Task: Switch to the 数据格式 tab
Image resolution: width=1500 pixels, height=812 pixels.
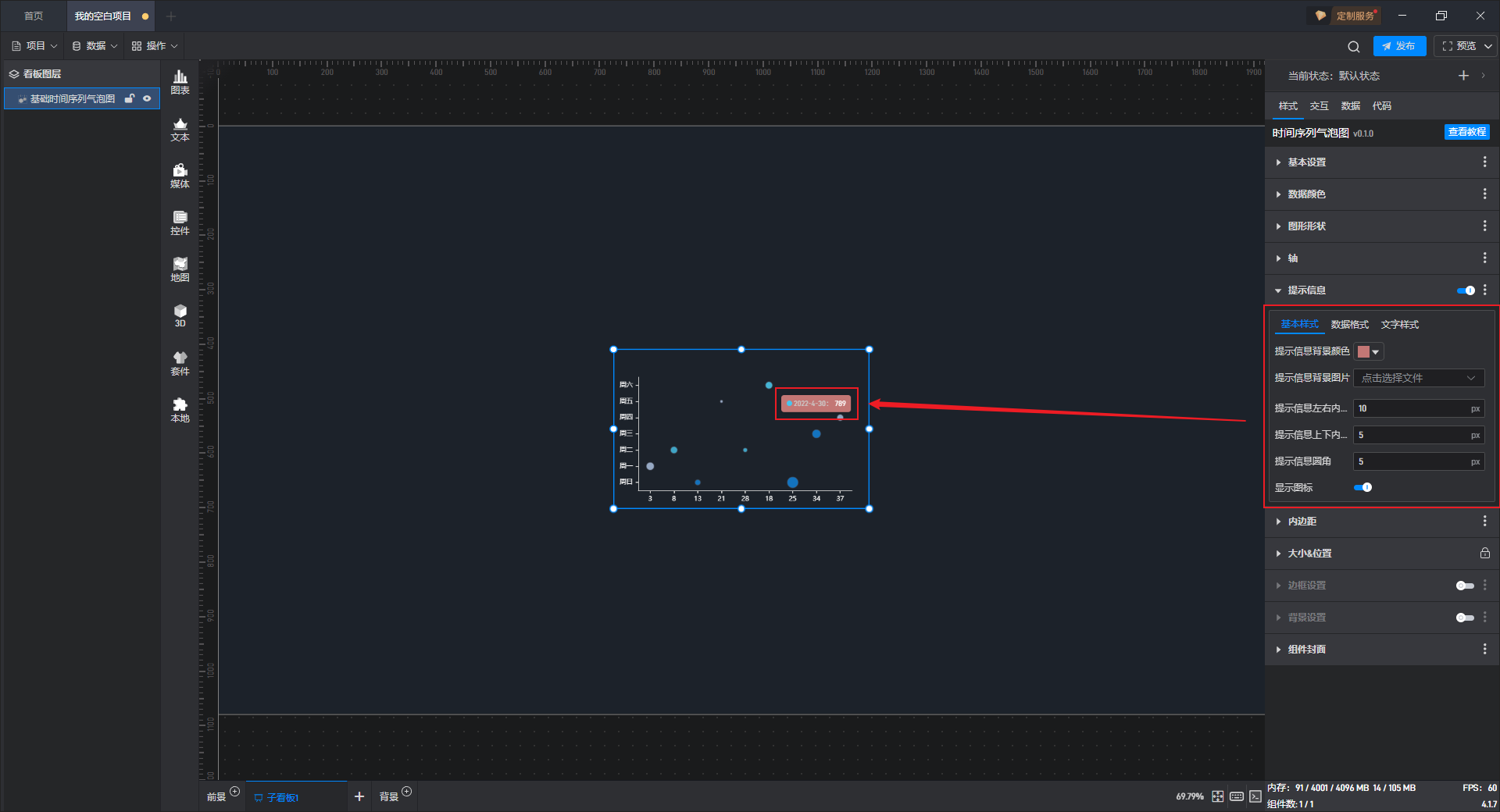Action: [x=1349, y=324]
